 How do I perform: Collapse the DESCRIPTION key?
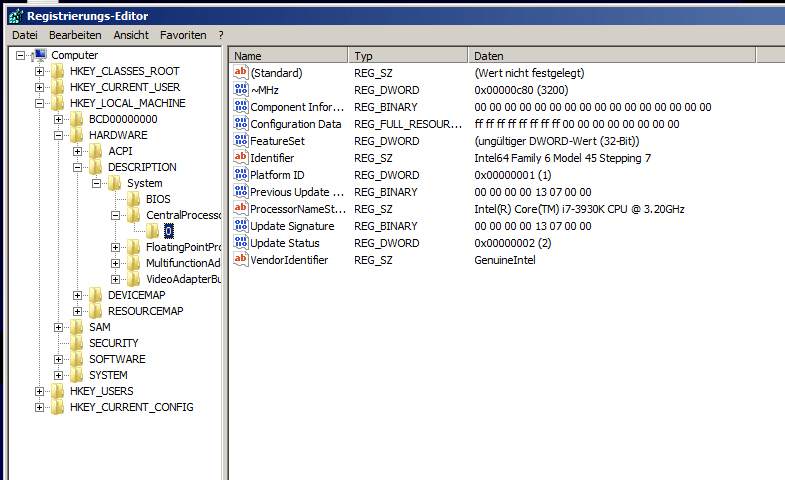78,167
